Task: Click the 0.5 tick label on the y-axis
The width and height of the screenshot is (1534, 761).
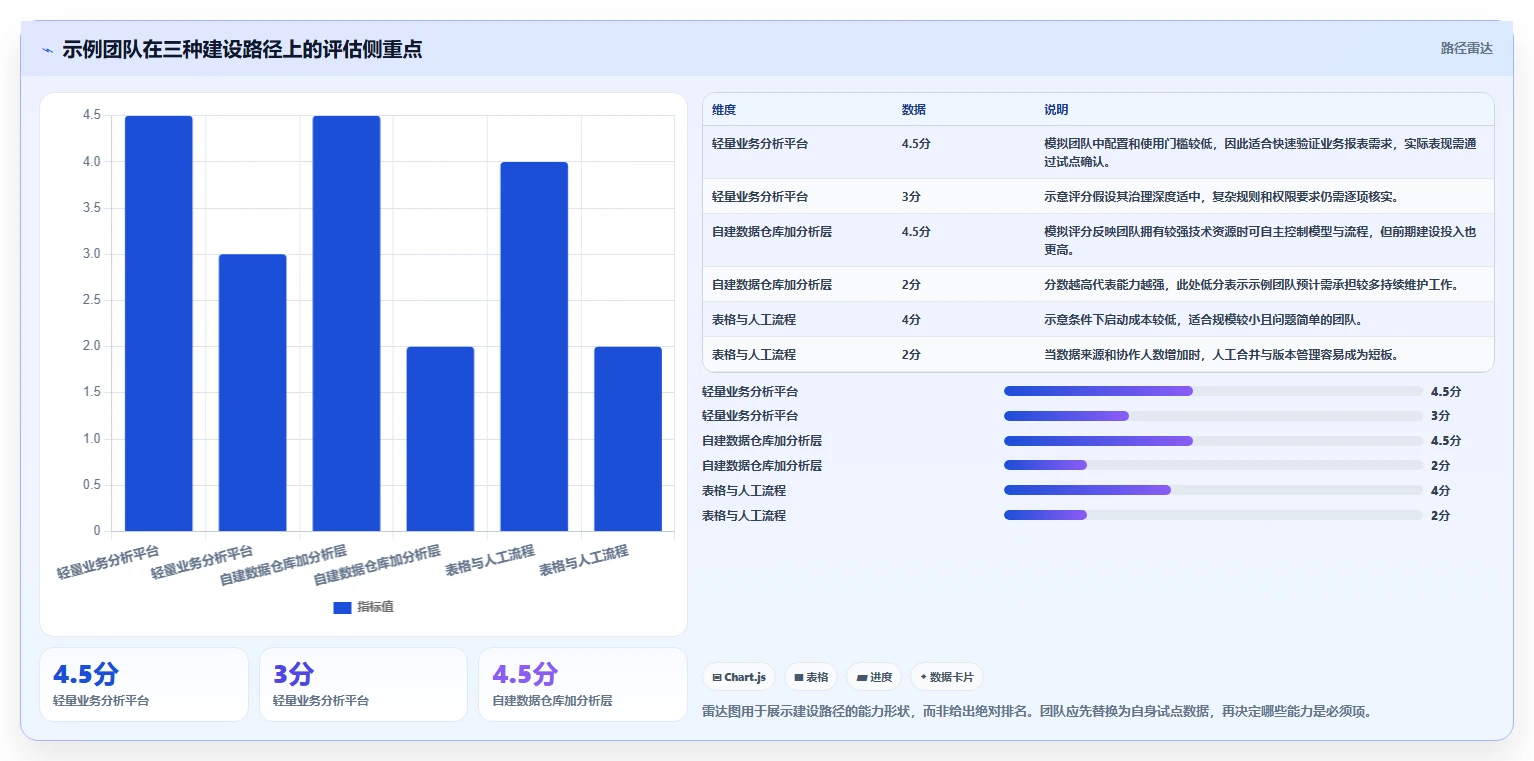Action: tap(91, 485)
